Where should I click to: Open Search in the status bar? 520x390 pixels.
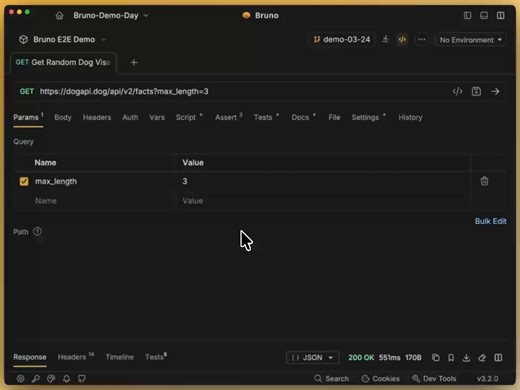[331, 379]
